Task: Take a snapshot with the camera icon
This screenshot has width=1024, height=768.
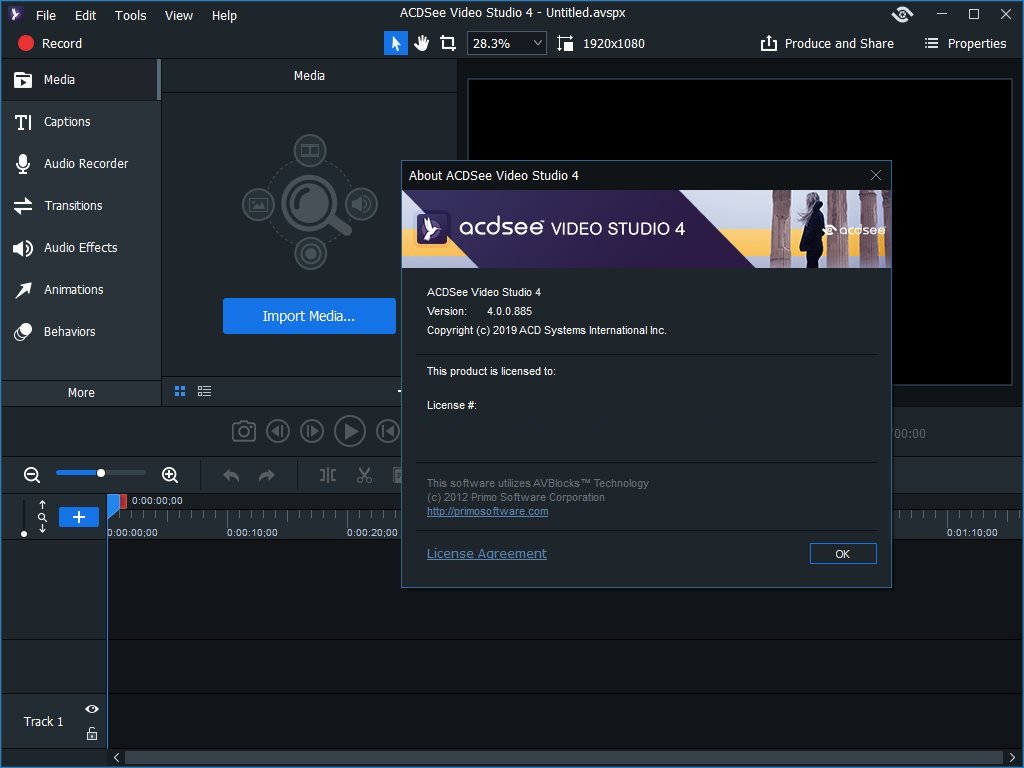Action: pyautogui.click(x=244, y=432)
